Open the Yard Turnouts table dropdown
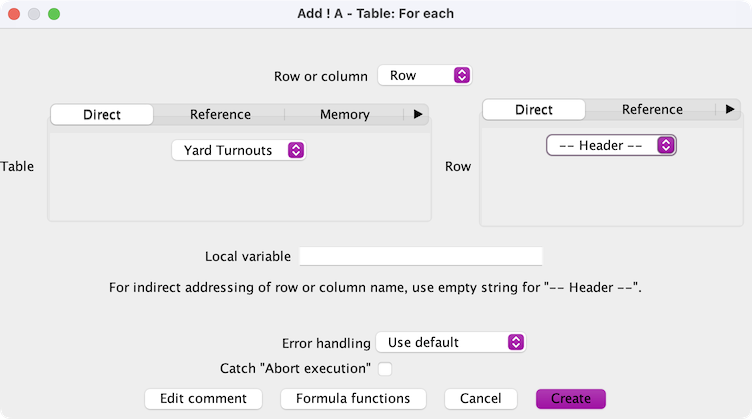Viewport: 752px width, 419px height. (x=238, y=150)
